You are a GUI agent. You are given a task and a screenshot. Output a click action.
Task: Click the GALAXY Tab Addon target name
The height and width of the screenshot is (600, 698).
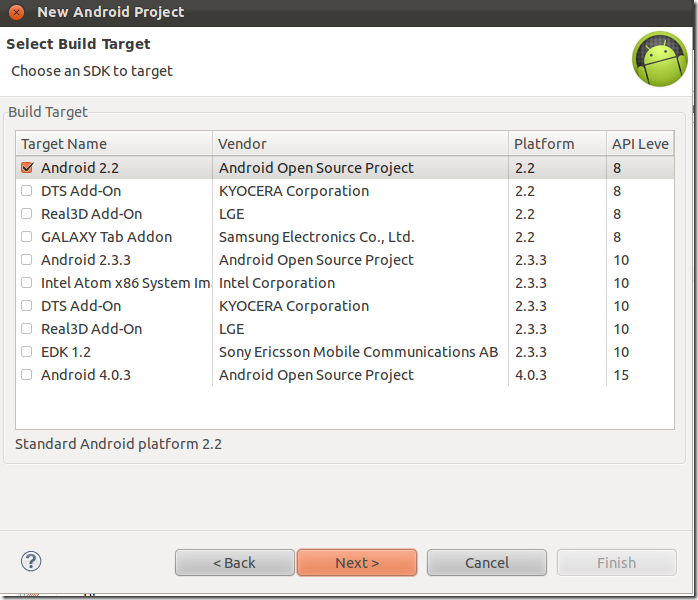[x=106, y=237]
